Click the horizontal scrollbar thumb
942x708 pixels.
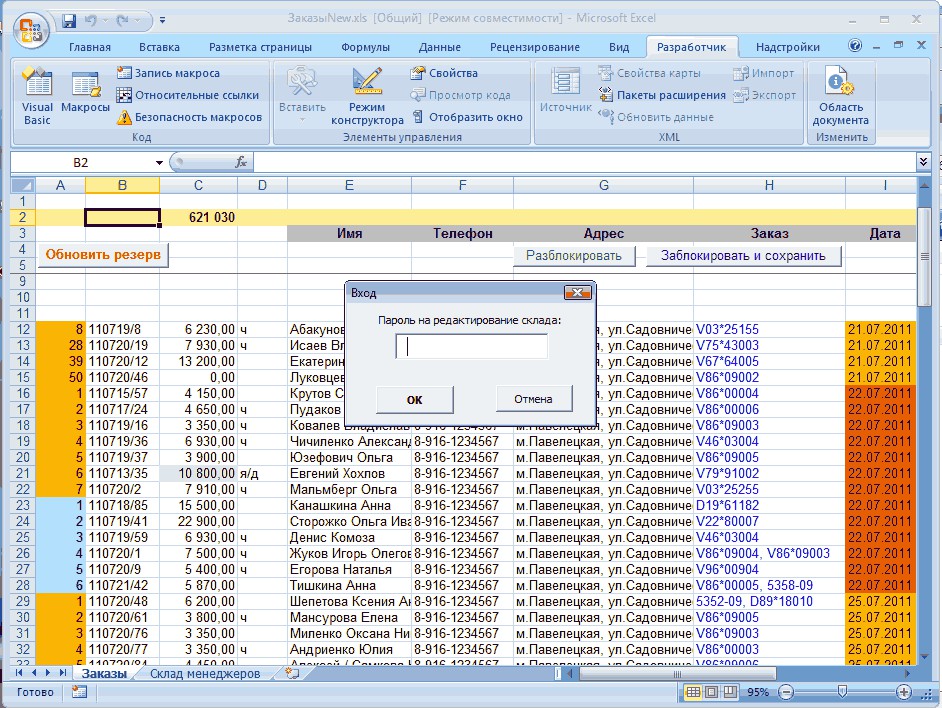point(677,674)
